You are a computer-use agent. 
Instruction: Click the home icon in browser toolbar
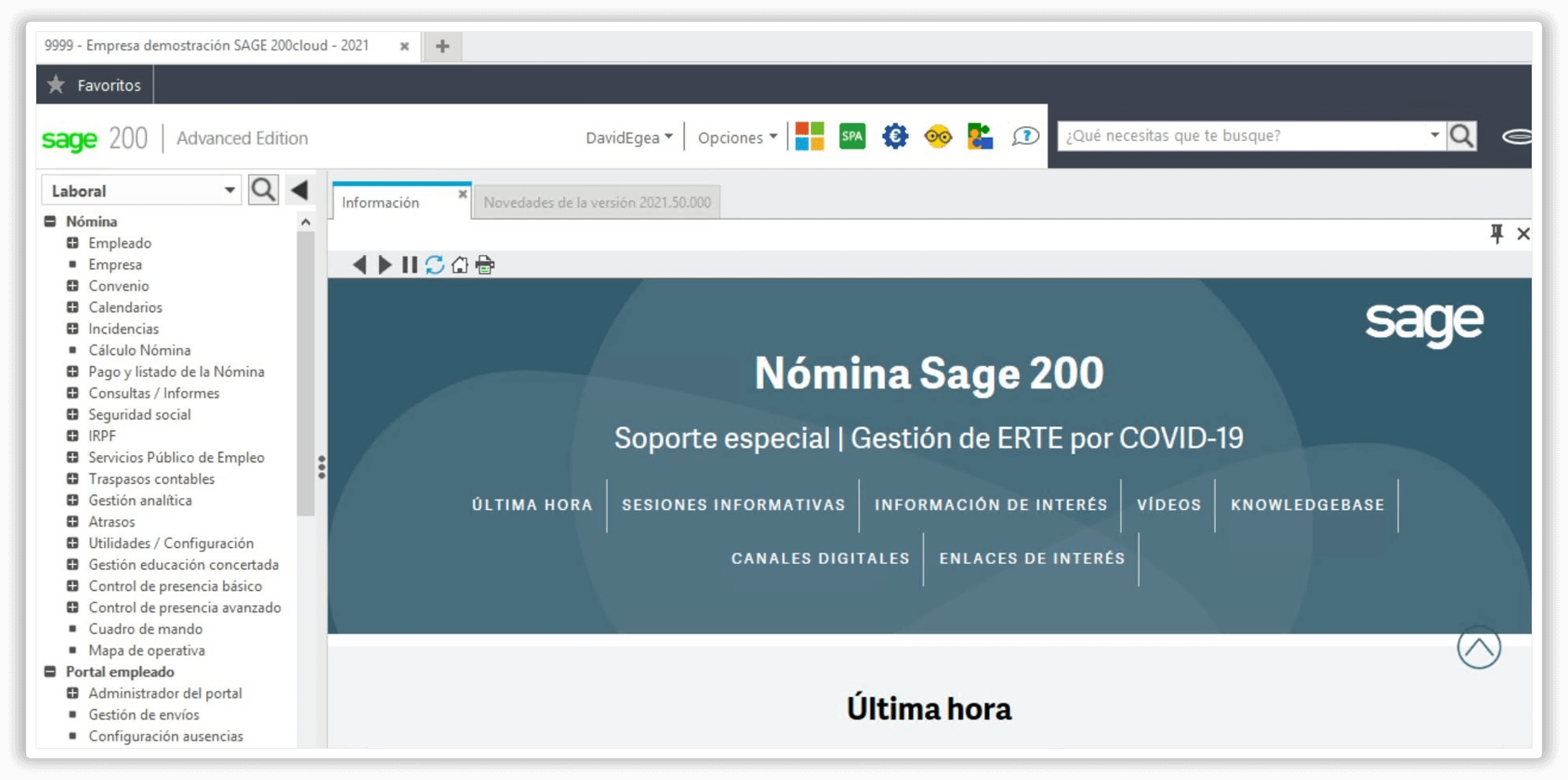(459, 265)
